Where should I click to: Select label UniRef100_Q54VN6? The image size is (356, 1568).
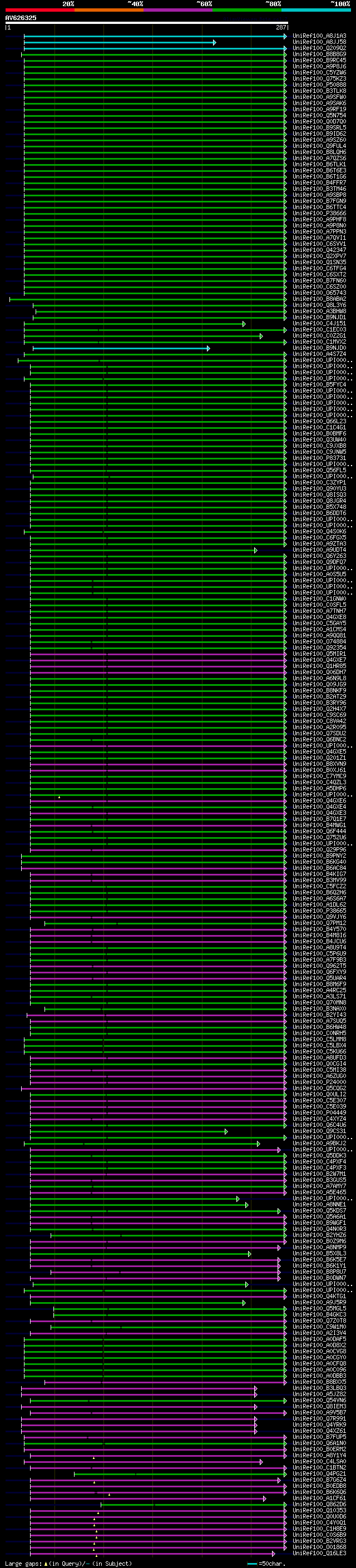click(x=319, y=1400)
